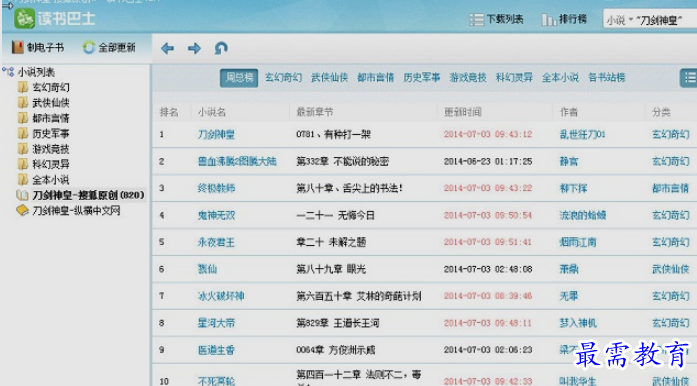Click the 全部更新 update all button
Image resolution: width=697 pixels, height=386 pixels.
109,48
